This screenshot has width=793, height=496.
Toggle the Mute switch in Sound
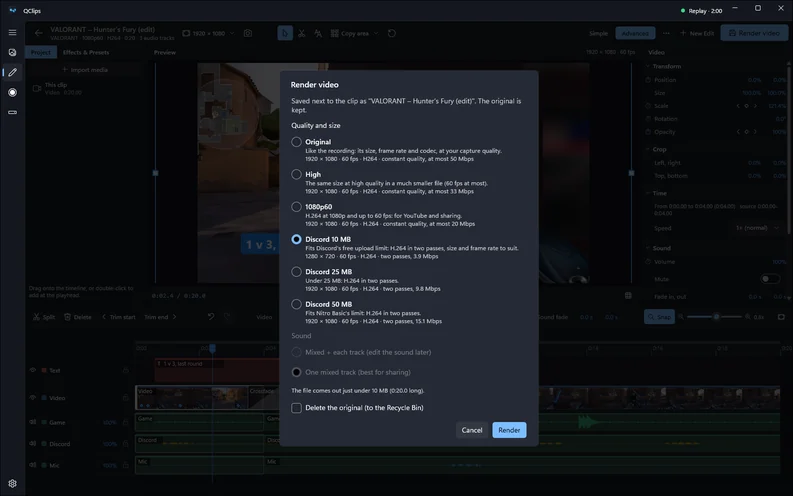click(770, 279)
